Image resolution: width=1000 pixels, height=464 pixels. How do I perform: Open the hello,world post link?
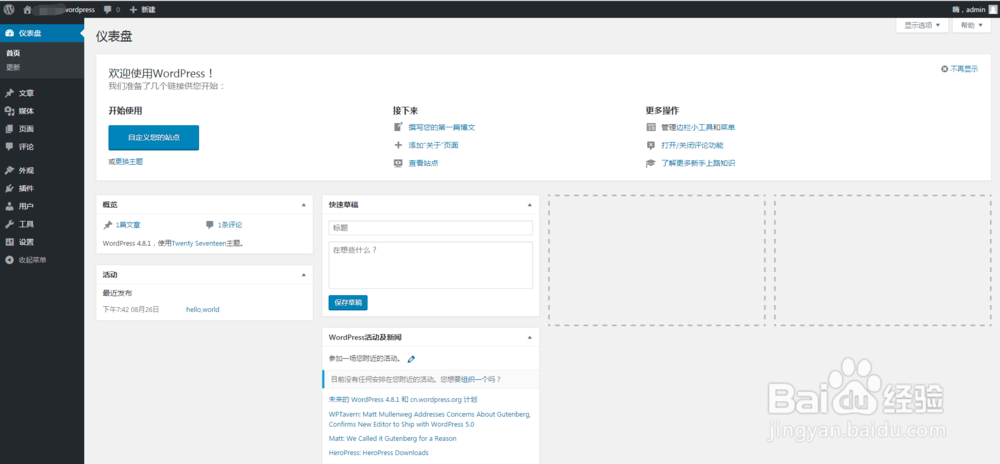click(x=203, y=310)
